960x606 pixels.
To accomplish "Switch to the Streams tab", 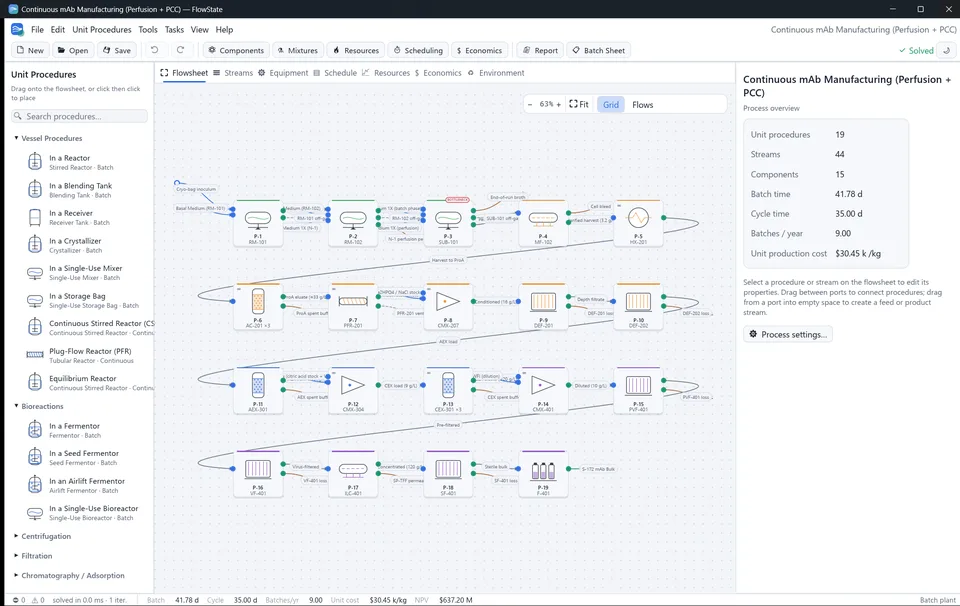I will click(x=233, y=73).
